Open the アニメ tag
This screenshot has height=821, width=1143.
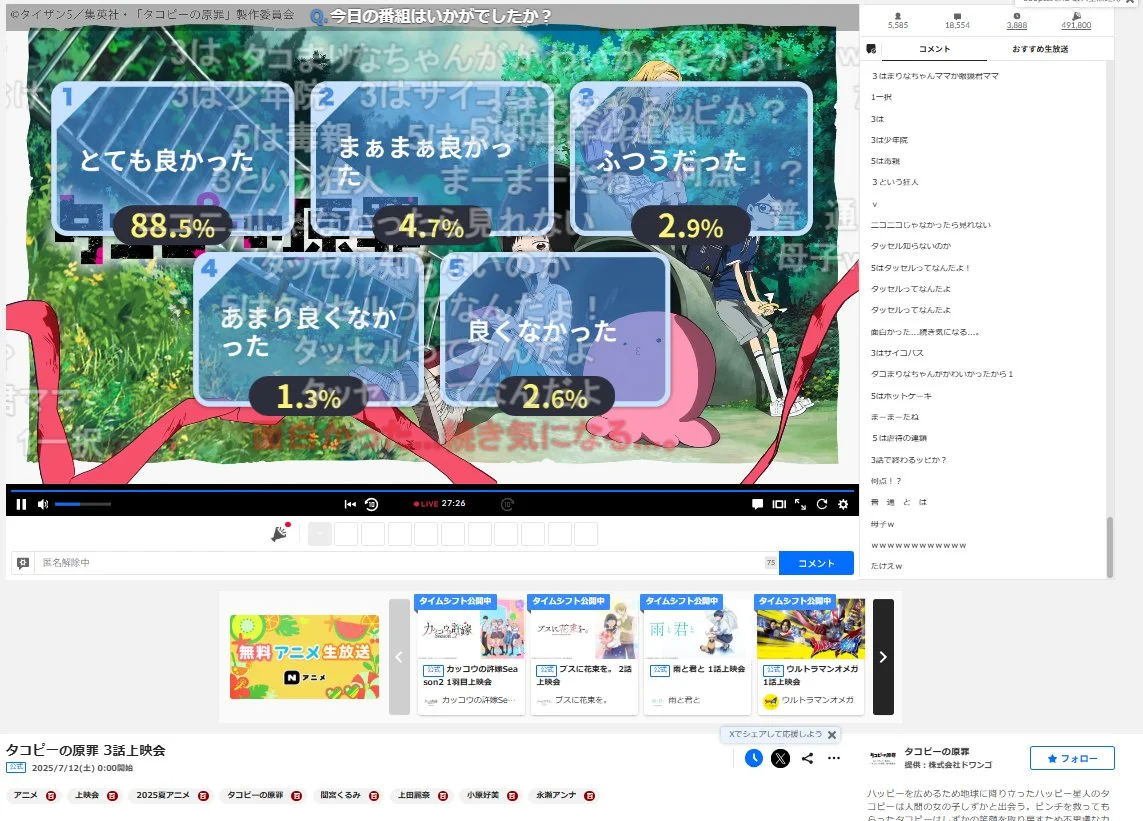[x=26, y=795]
